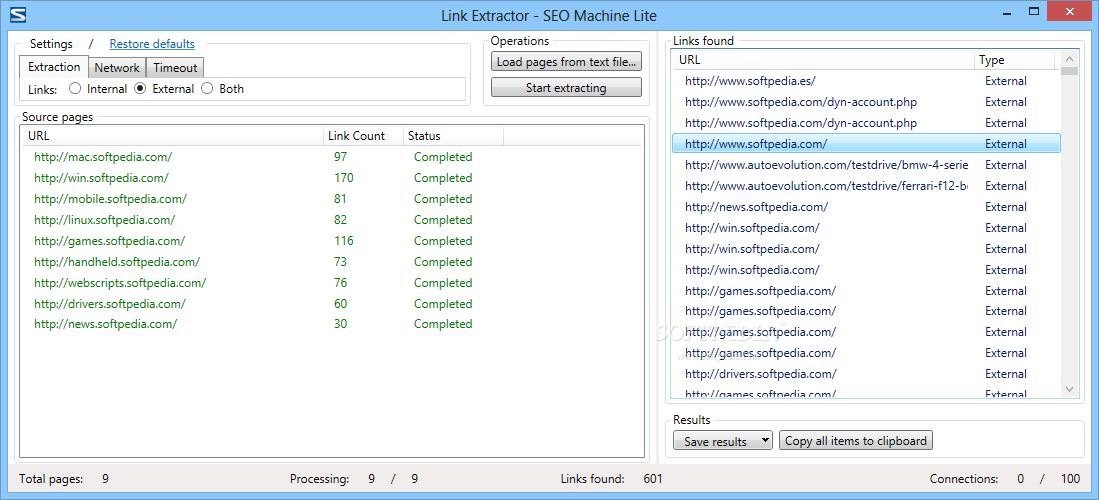Click the Processing label in status bar
The width and height of the screenshot is (1099, 500).
coord(320,480)
